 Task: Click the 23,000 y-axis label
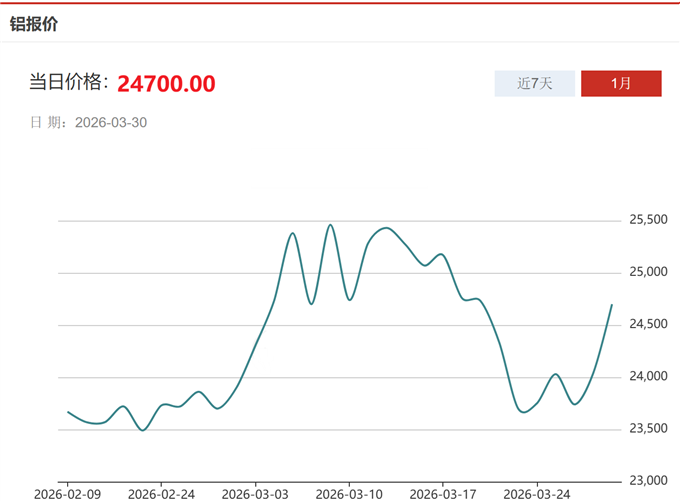pyautogui.click(x=648, y=481)
